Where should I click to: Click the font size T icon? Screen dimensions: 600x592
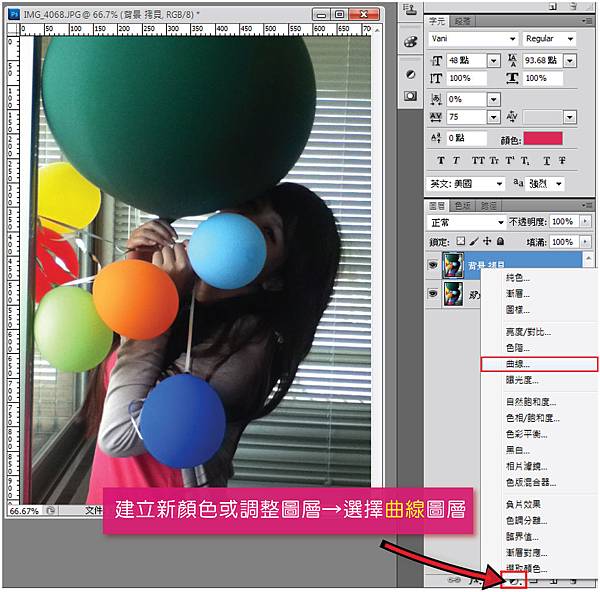(437, 60)
